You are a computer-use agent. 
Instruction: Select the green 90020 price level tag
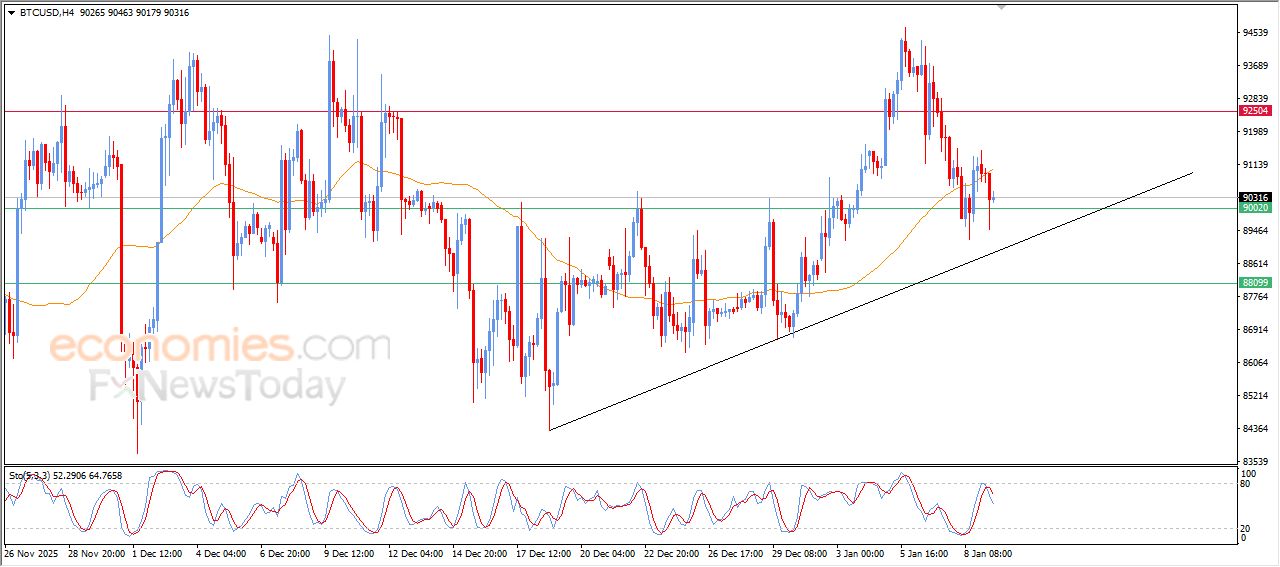point(1254,208)
